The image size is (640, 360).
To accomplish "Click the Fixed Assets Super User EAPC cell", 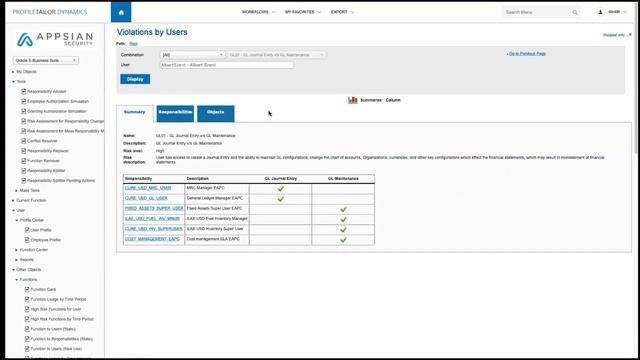I will [x=216, y=209].
